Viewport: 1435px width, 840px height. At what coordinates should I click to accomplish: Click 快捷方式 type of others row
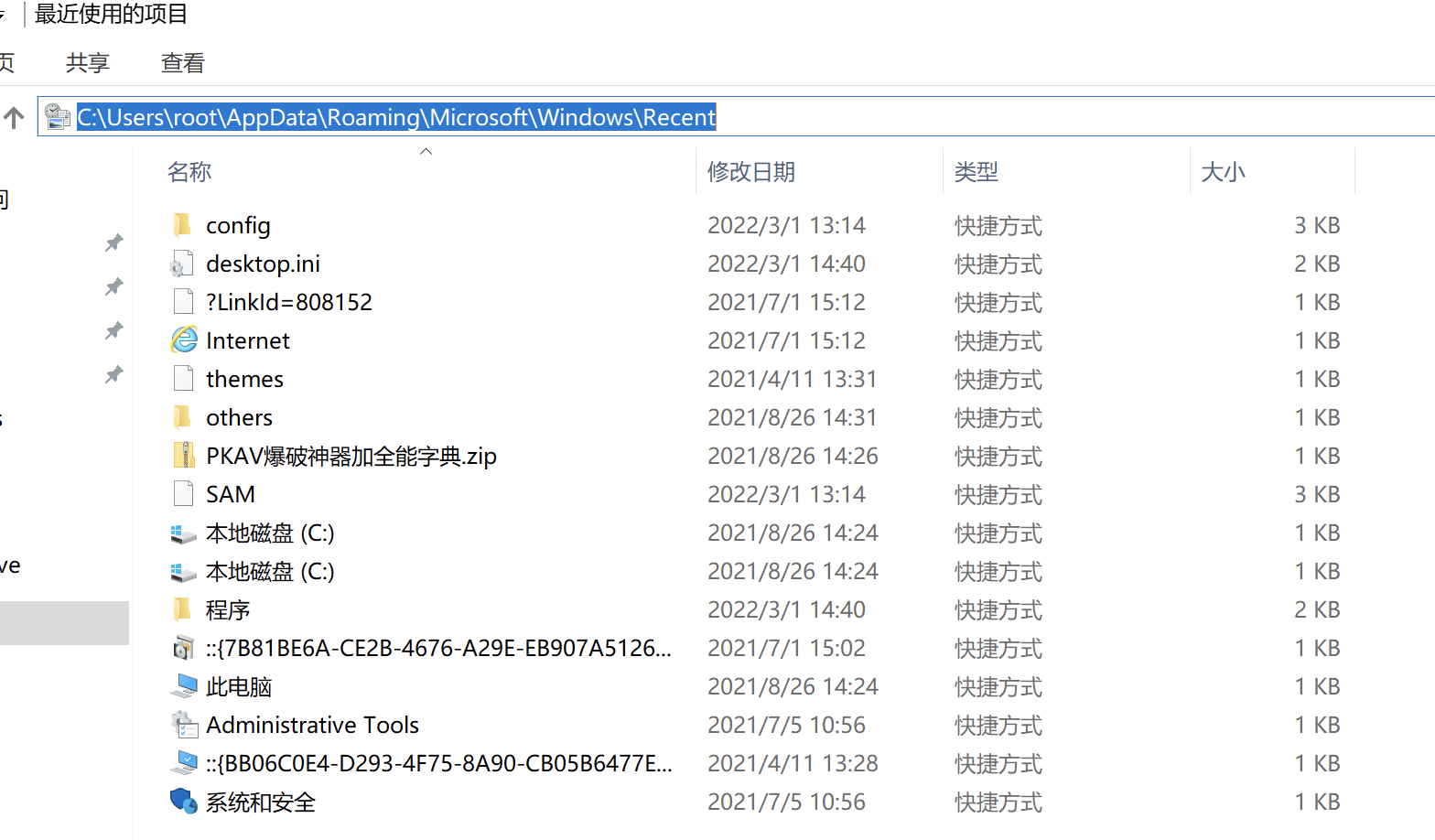click(998, 417)
